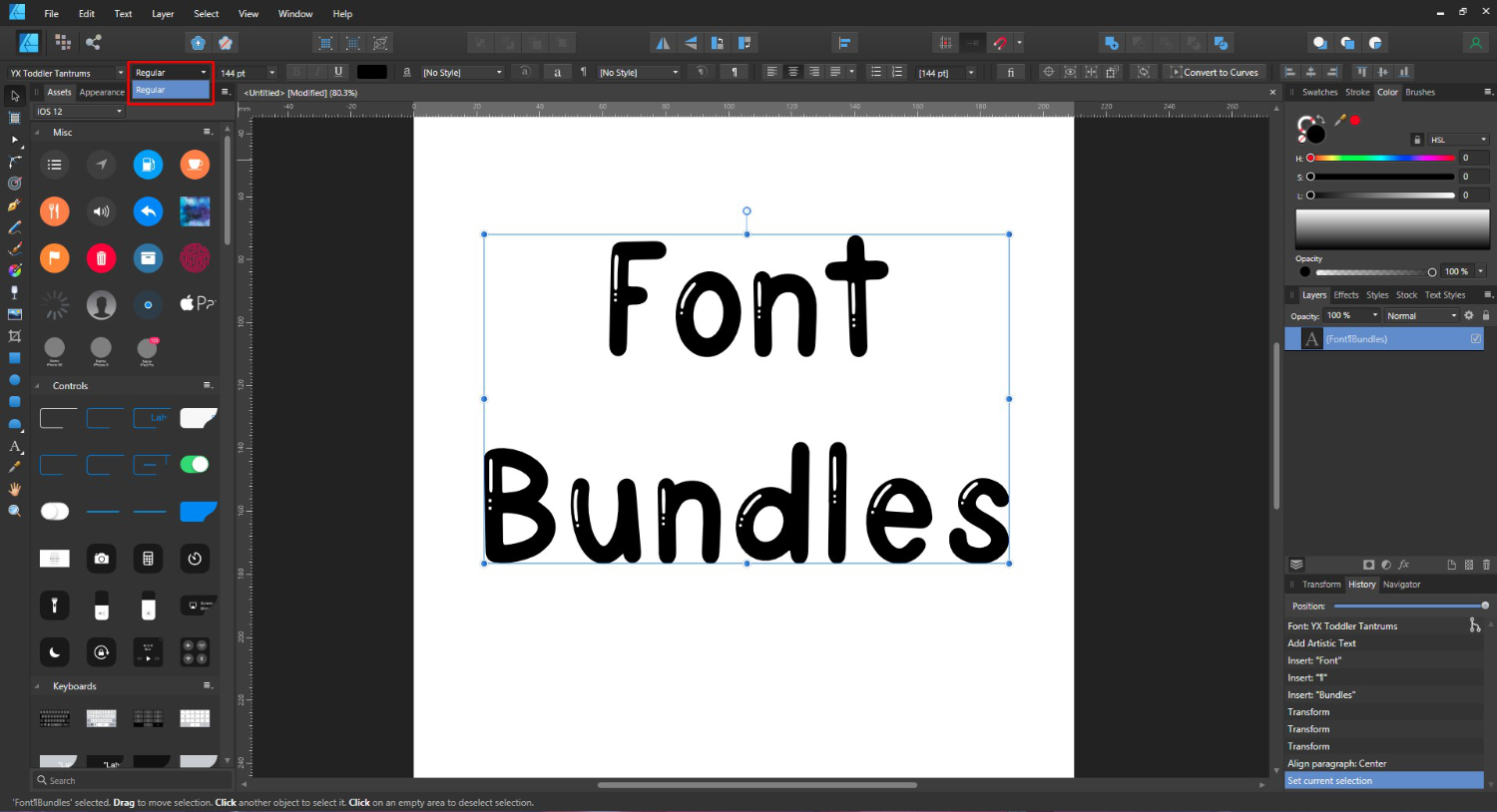This screenshot has height=812, width=1497.
Task: Center-align the paragraph
Action: click(x=793, y=72)
